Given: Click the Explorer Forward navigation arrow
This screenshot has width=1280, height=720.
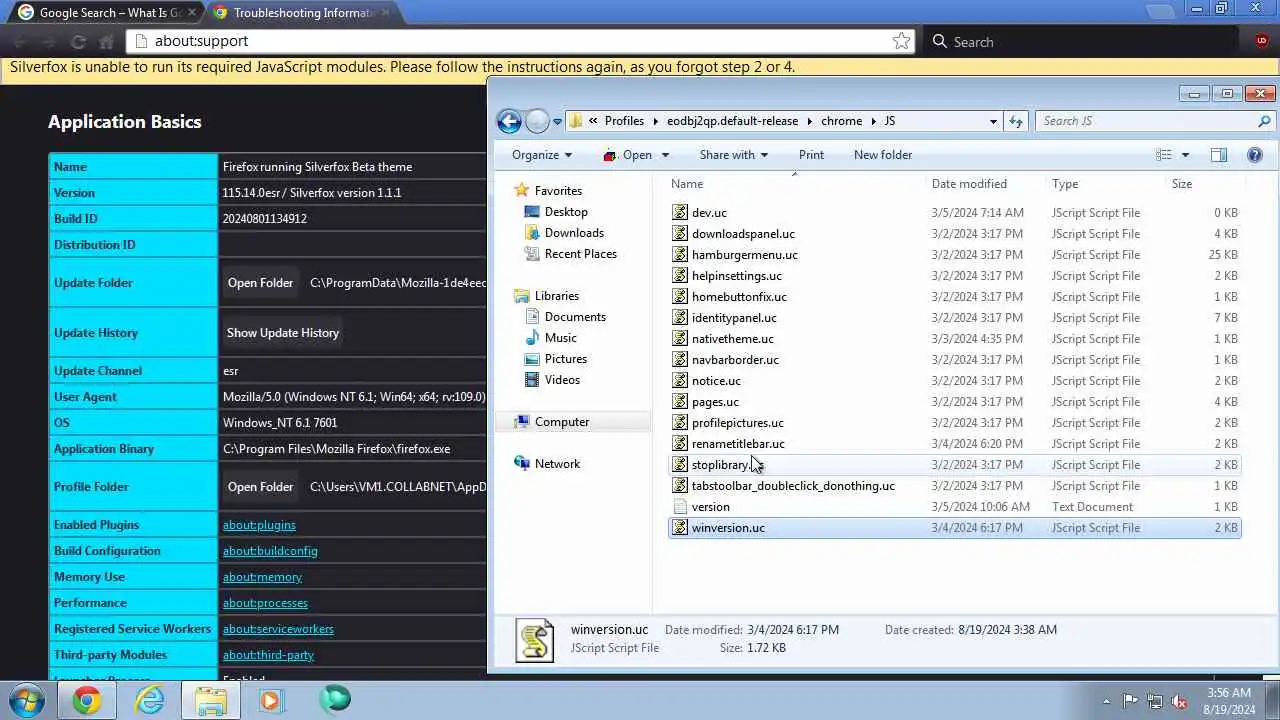Looking at the screenshot, I should (x=537, y=121).
